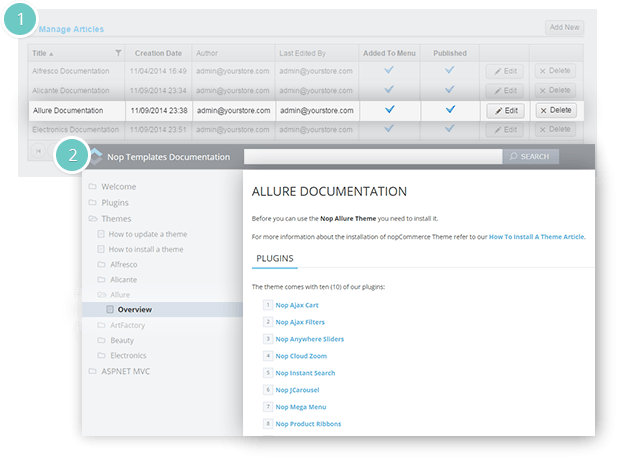Open the Nop Instant Search link
This screenshot has width=620, height=460.
click(305, 373)
